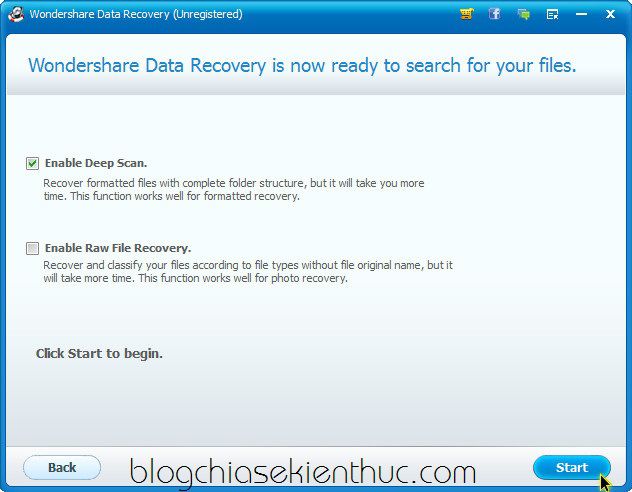Click the "Enable Deep Scan." label text
This screenshot has height=492, width=632.
point(96,163)
